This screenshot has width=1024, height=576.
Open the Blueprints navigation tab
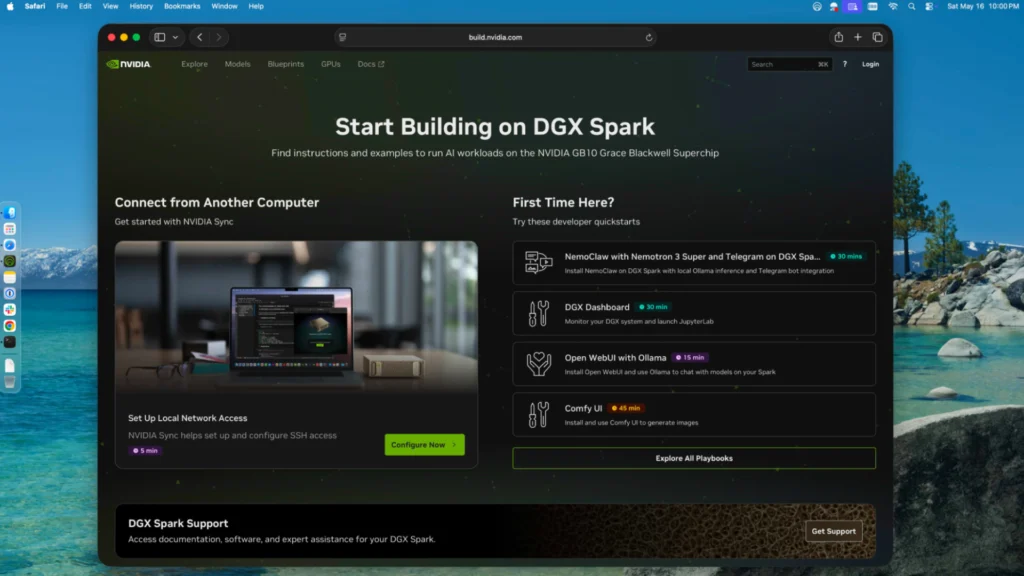pos(285,64)
